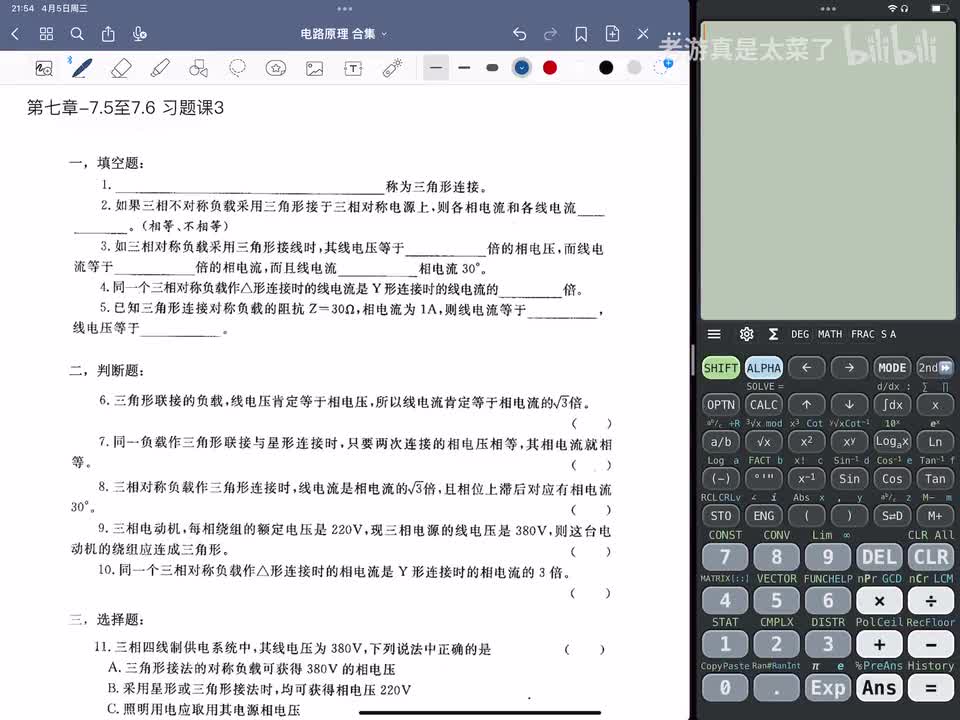
Task: Select the laser pointer tool
Action: pyautogui.click(x=392, y=68)
